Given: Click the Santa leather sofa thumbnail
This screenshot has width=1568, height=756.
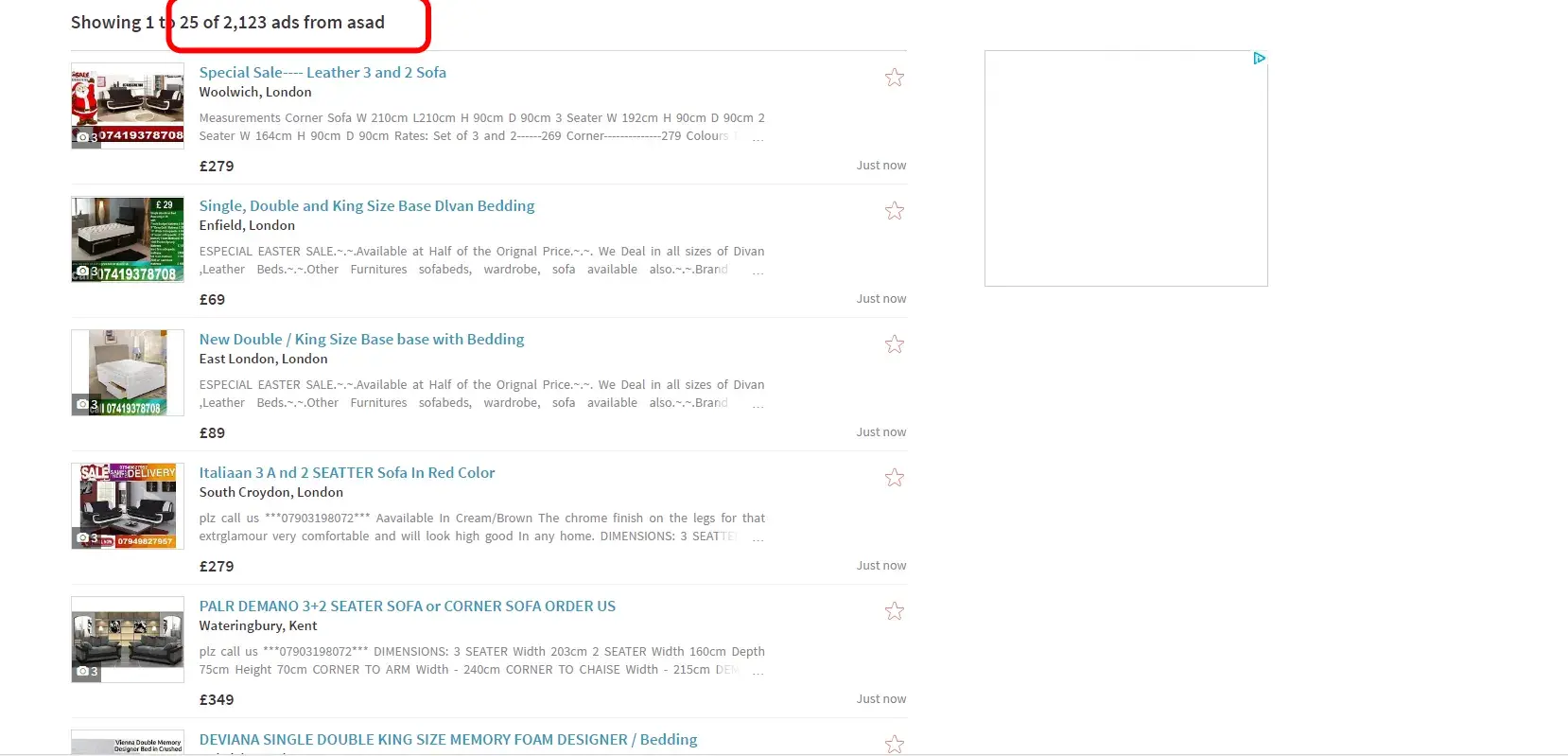Looking at the screenshot, I should 128,106.
